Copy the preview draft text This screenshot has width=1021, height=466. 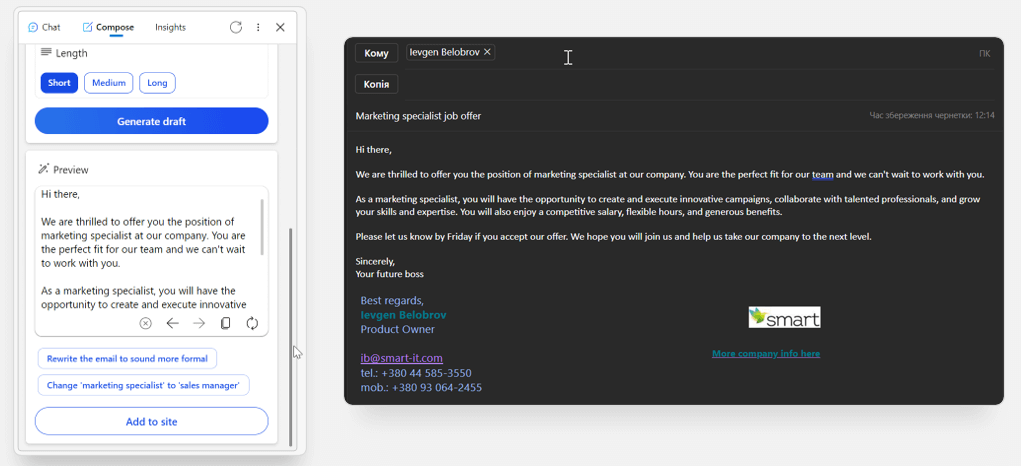226,323
